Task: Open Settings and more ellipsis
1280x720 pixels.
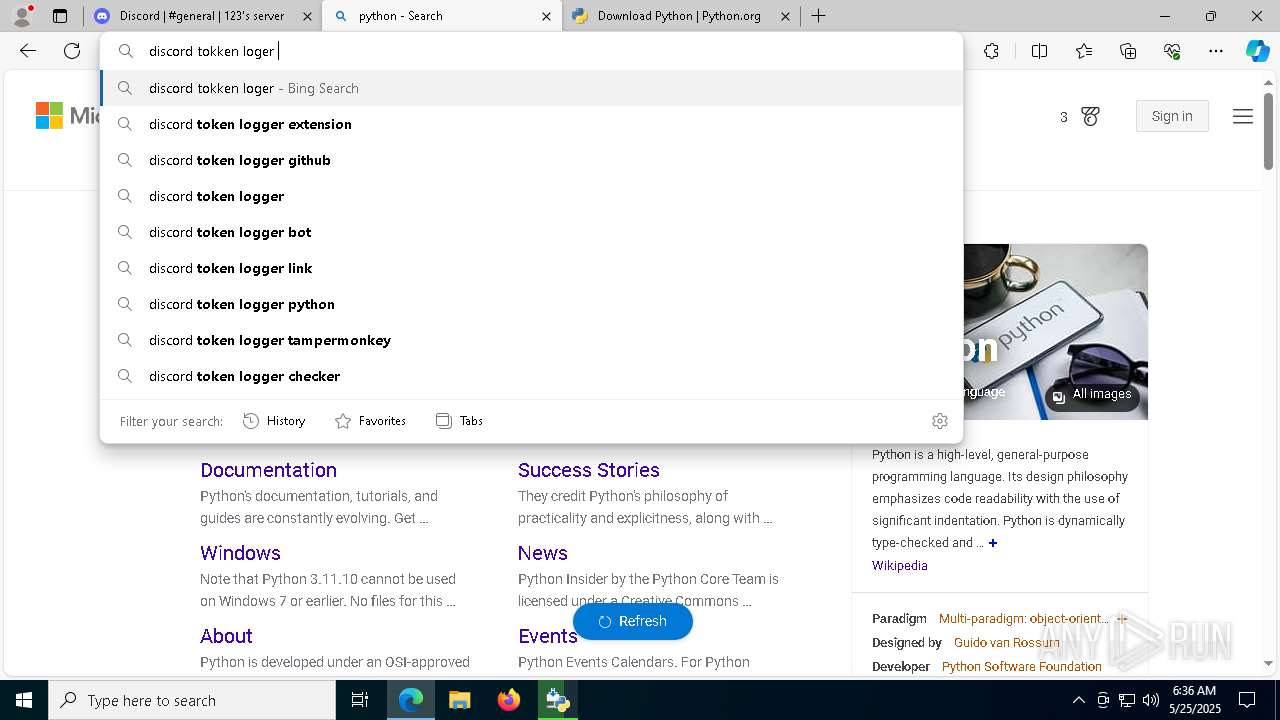Action: click(x=1216, y=51)
